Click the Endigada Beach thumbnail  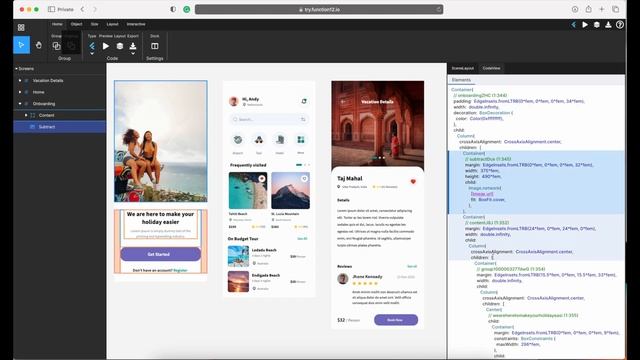pyautogui.click(x=238, y=282)
